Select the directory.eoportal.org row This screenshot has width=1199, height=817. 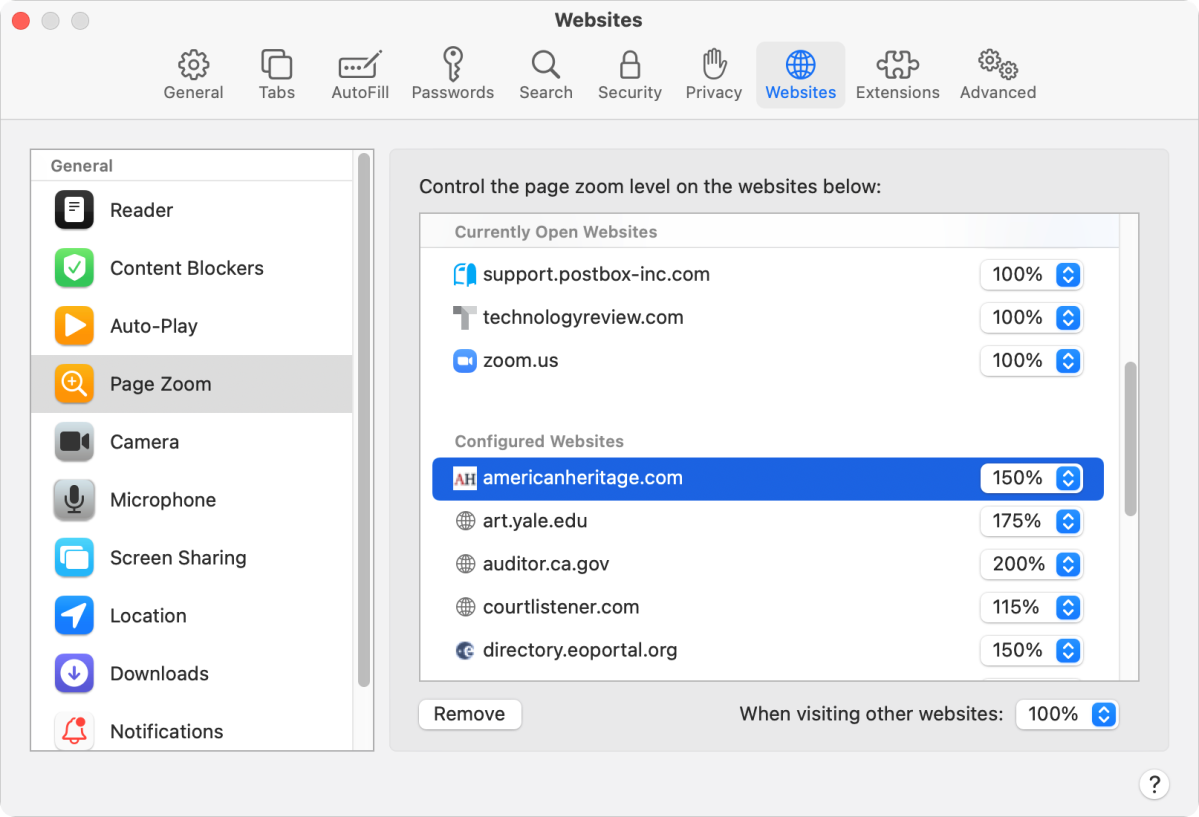768,650
